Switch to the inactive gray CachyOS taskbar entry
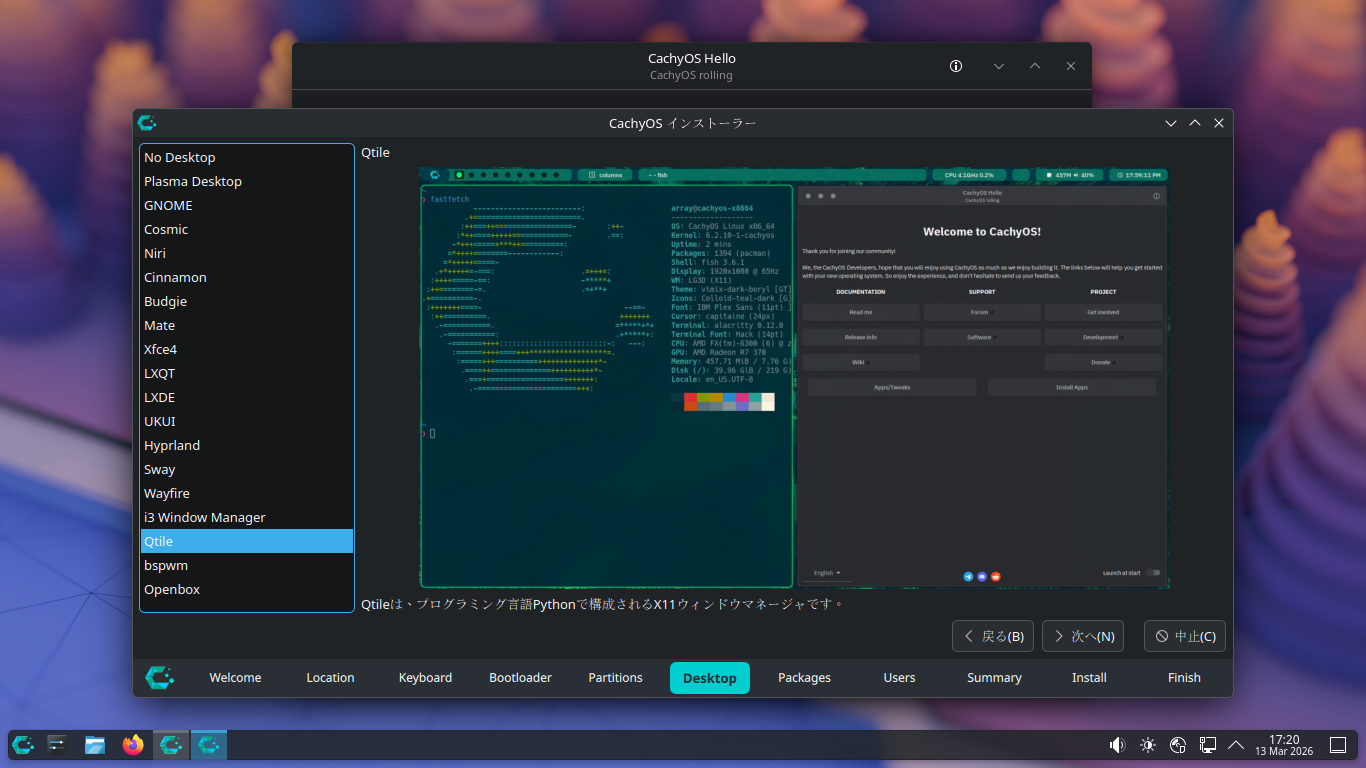Viewport: 1366px width, 768px height. (x=171, y=744)
